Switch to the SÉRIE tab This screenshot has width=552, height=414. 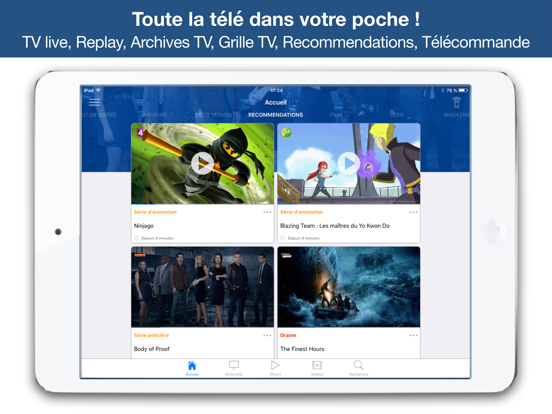point(397,115)
